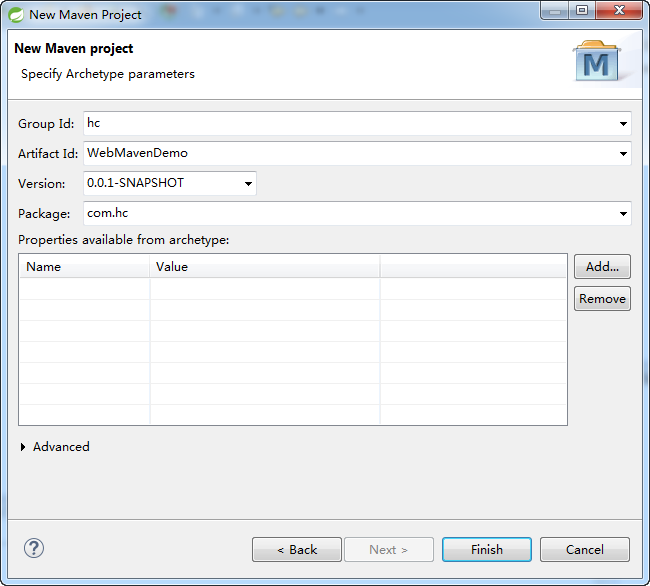The width and height of the screenshot is (650, 586).
Task: Click the Version field 0.0.1-SNAPSHOT
Action: tap(170, 183)
